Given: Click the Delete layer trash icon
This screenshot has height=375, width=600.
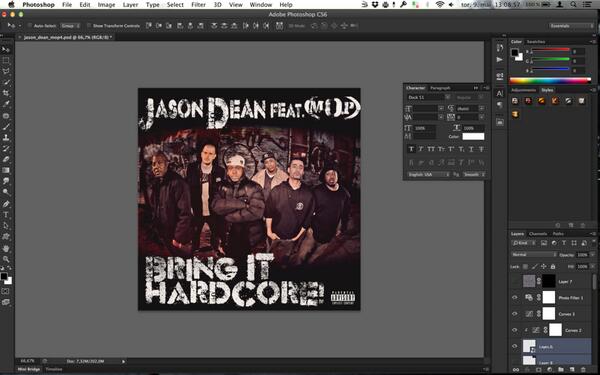Looking at the screenshot, I should pos(583,370).
